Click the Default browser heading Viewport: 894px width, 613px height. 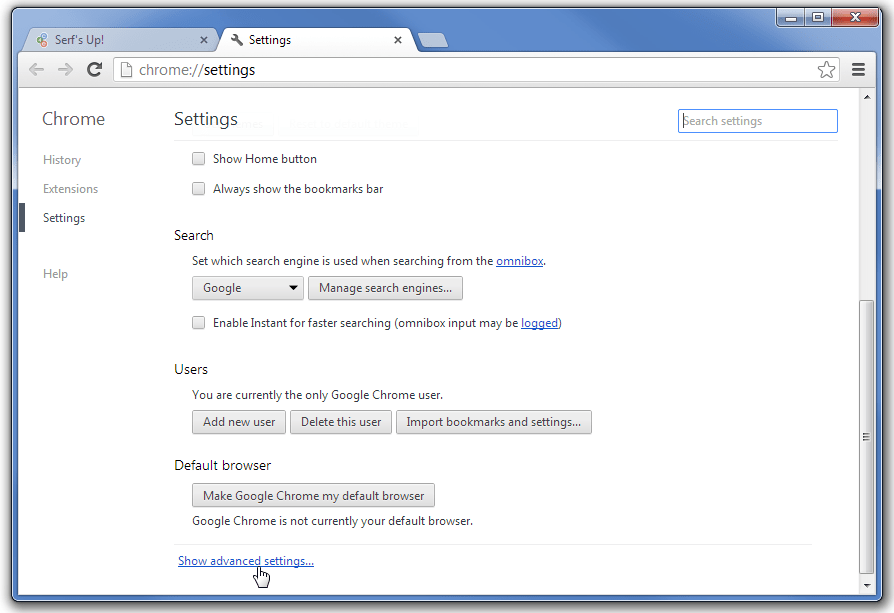click(222, 465)
